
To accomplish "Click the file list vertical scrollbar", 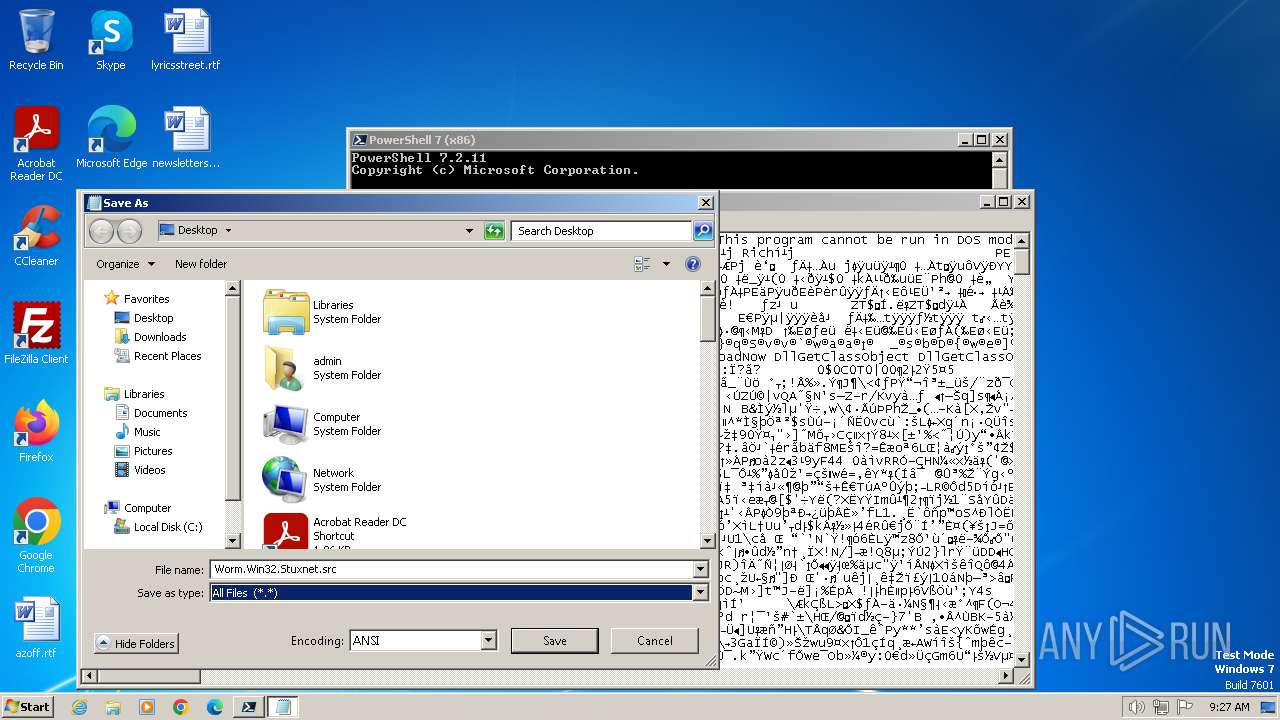I will point(707,414).
